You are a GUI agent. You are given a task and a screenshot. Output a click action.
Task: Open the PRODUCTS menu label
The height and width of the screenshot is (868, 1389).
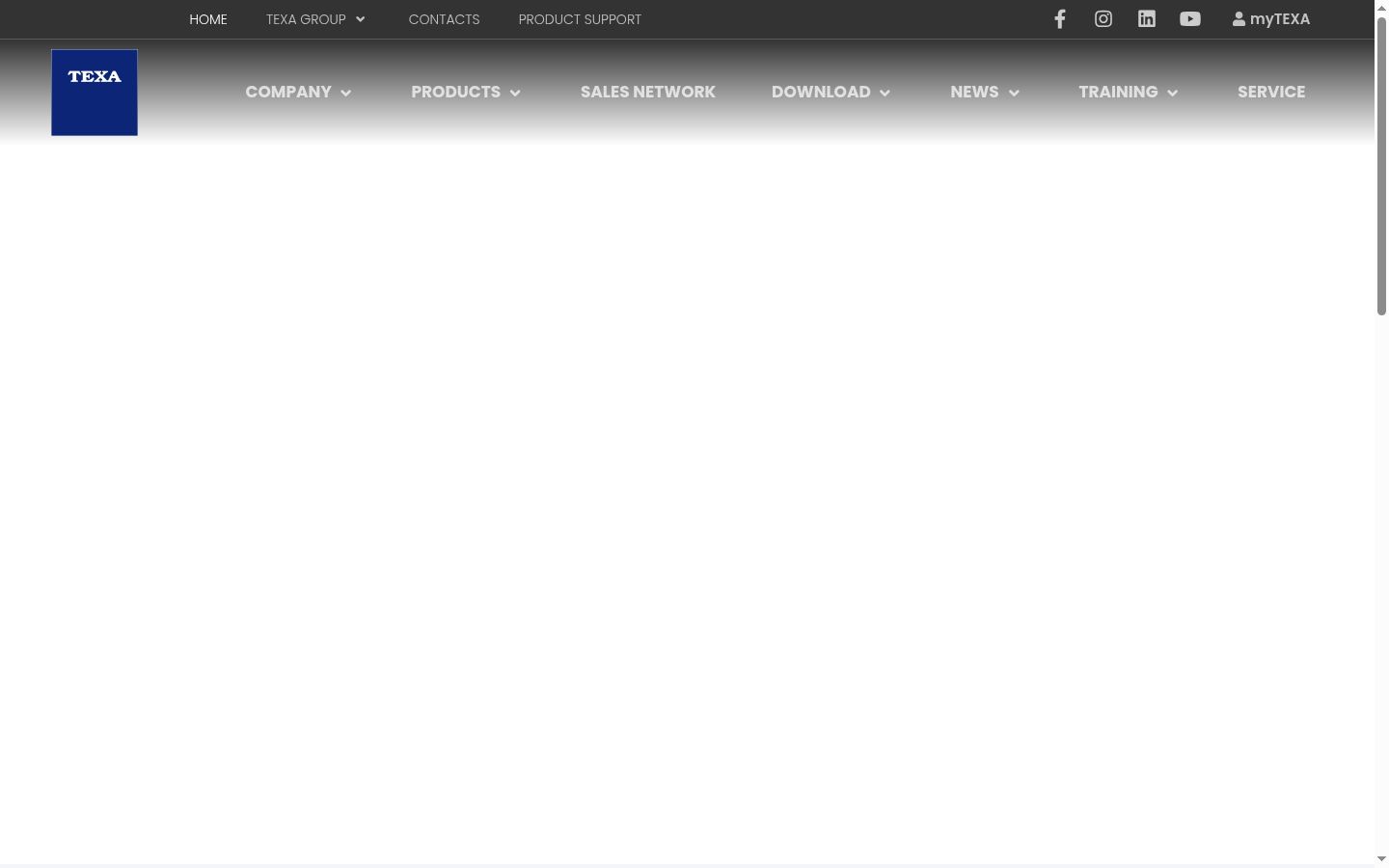456,92
